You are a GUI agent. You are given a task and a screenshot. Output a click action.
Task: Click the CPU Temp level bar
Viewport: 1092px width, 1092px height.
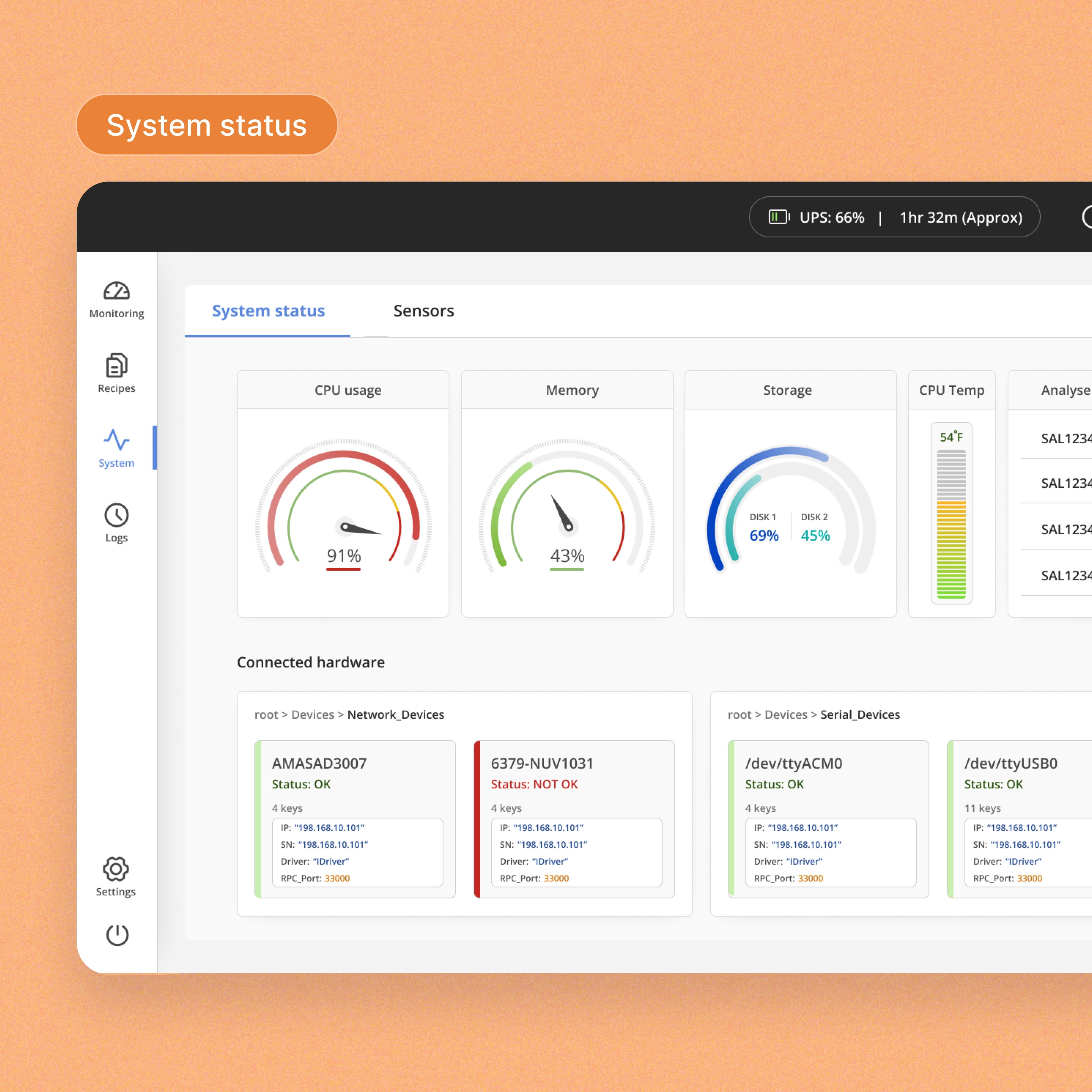(951, 523)
